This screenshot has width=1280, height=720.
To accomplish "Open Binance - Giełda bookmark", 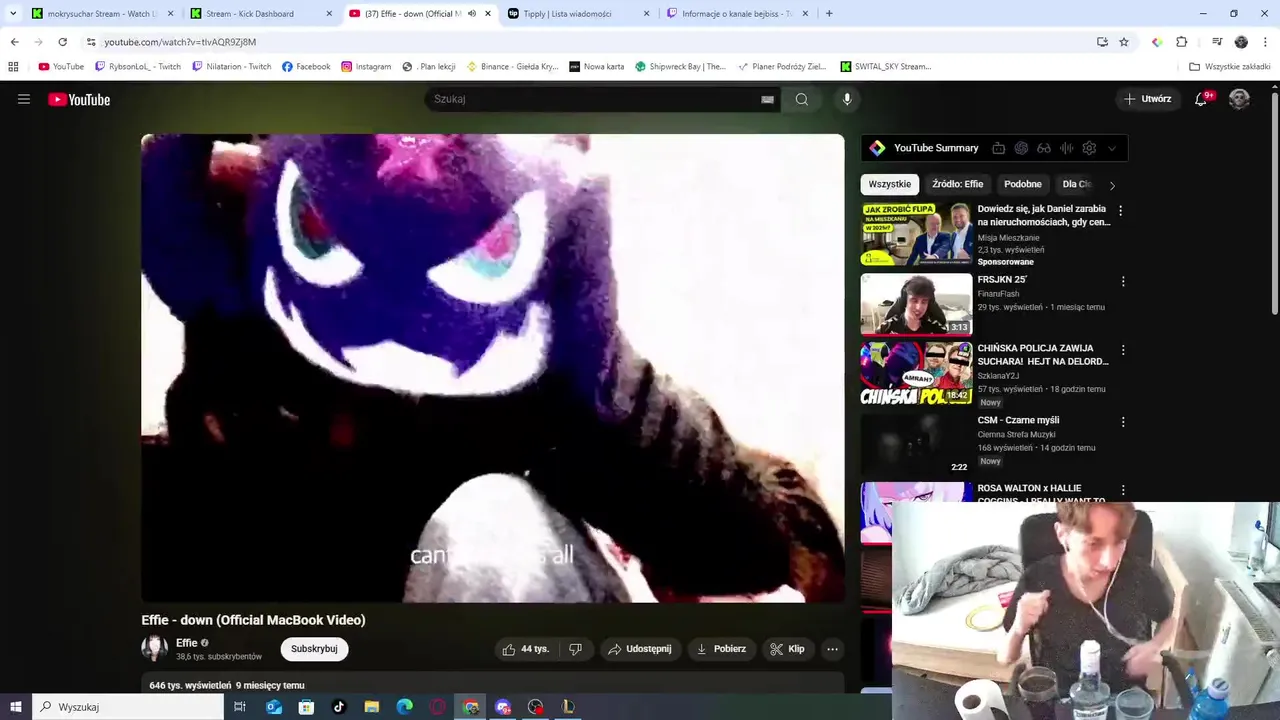I will tap(513, 67).
